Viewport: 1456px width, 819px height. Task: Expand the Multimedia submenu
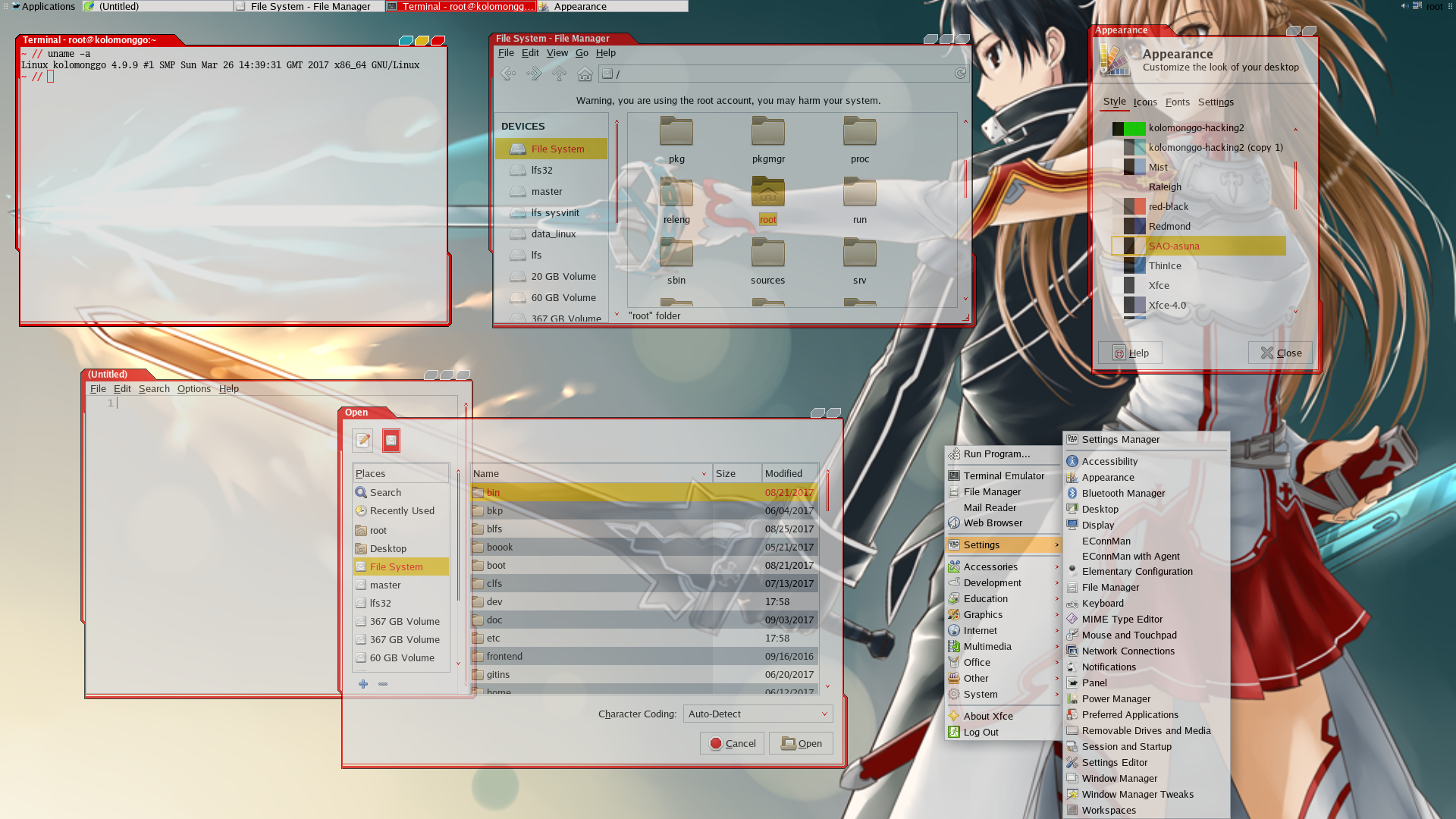[1003, 647]
